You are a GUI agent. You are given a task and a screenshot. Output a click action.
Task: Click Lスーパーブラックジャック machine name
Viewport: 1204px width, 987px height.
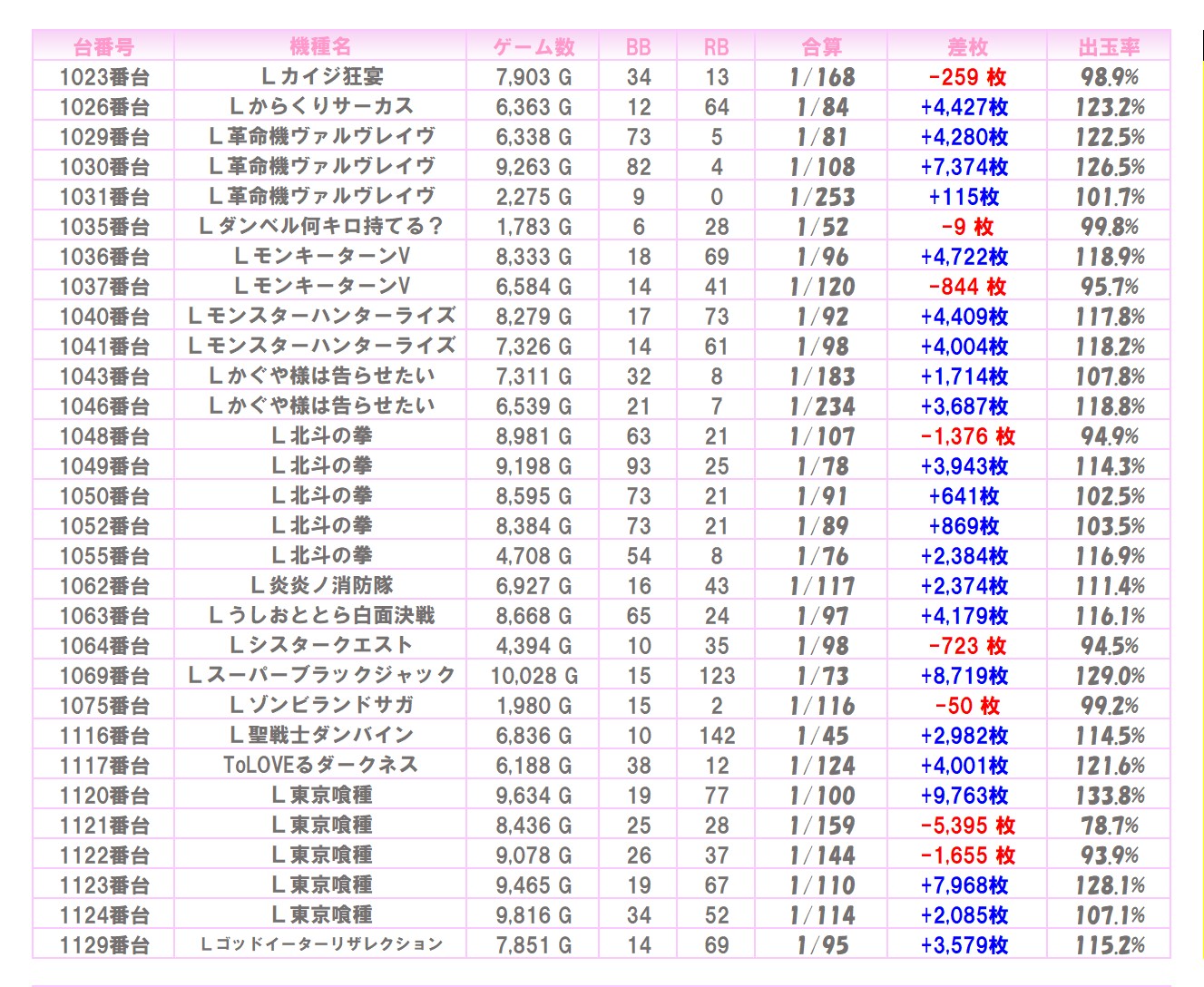point(321,675)
